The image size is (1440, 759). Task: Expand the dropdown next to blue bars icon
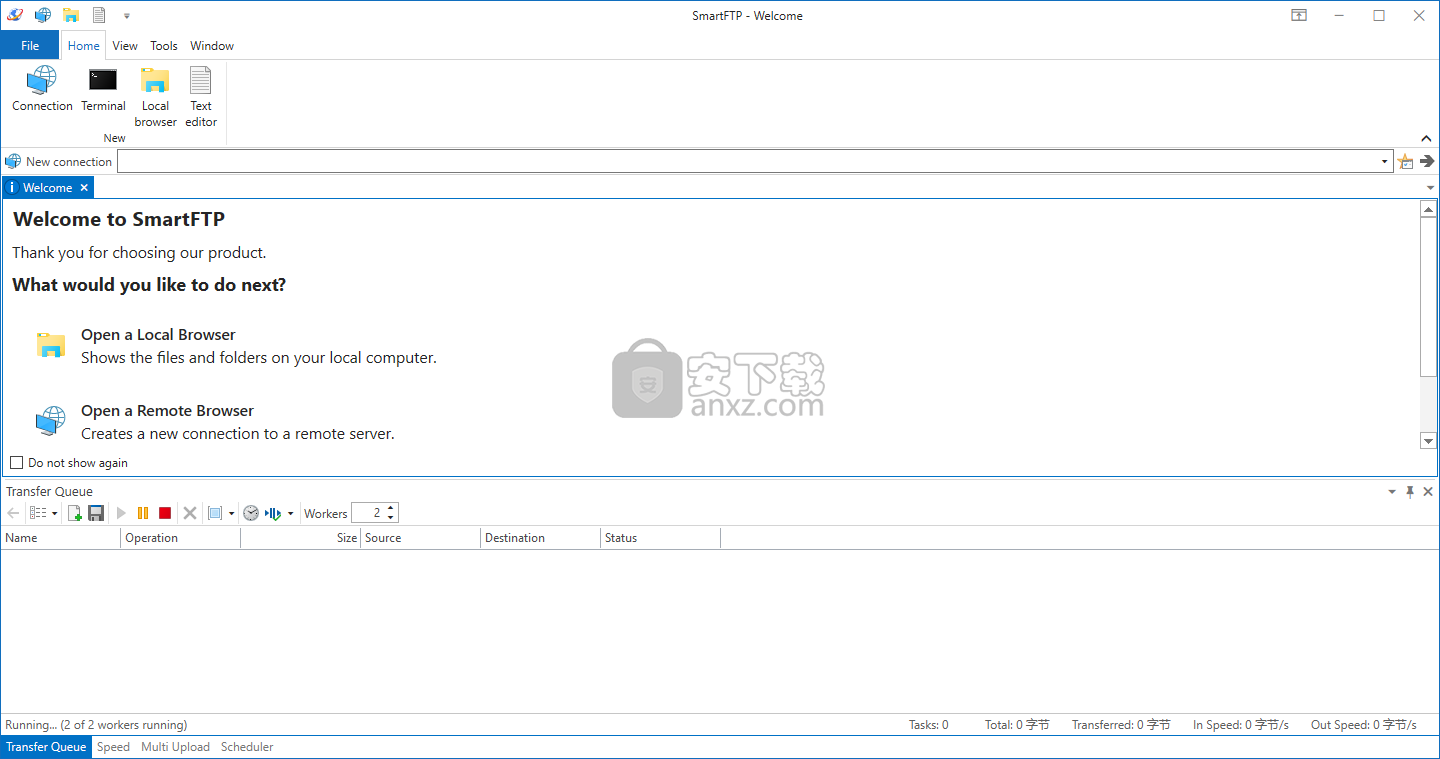(291, 513)
